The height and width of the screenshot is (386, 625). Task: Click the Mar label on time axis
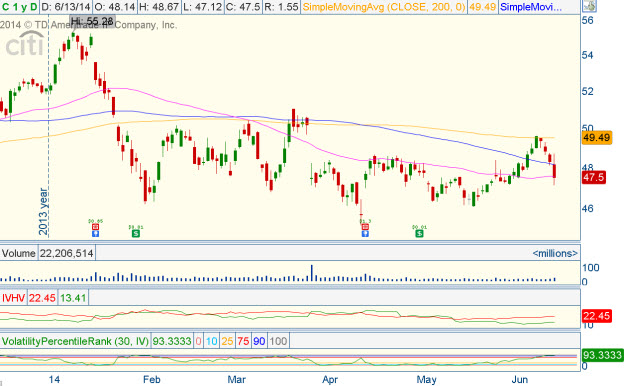coord(236,380)
